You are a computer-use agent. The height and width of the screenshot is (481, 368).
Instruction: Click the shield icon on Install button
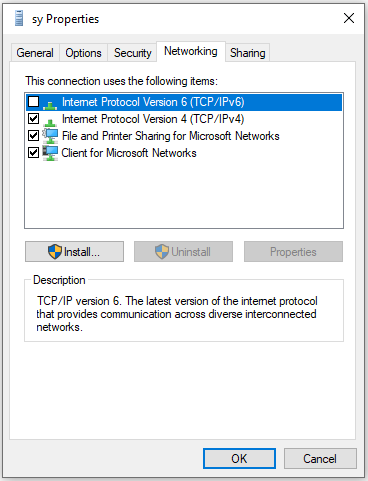coord(55,252)
